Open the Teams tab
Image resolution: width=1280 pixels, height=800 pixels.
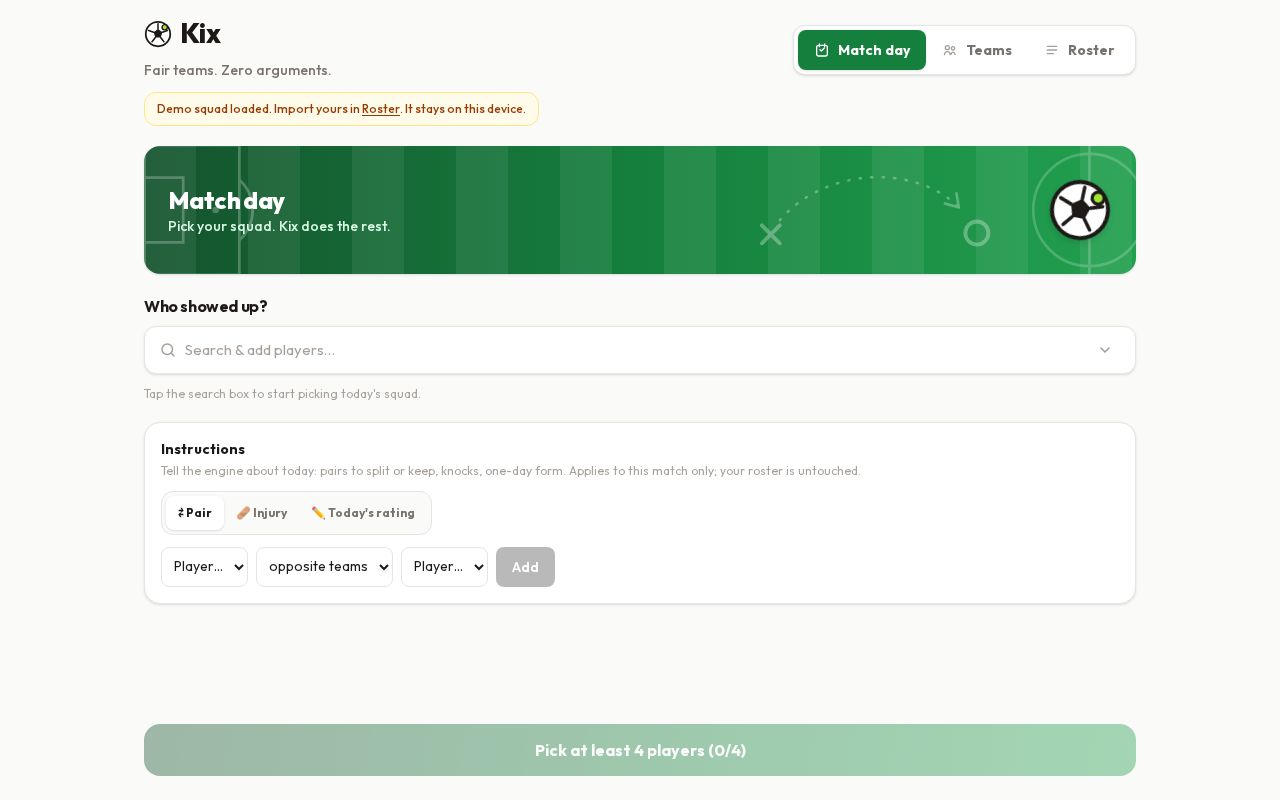point(977,50)
